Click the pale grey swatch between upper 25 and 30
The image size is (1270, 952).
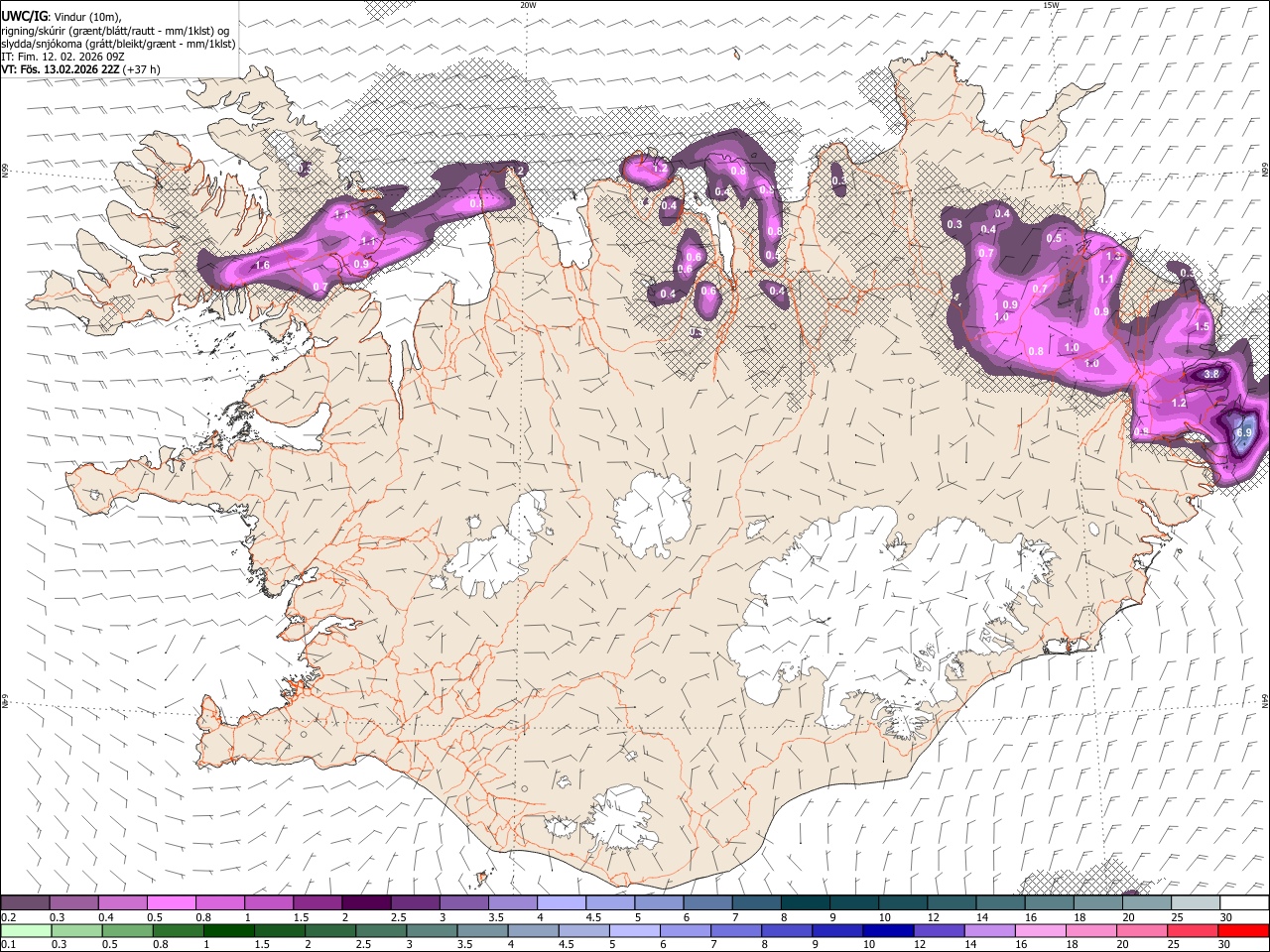point(1196,902)
